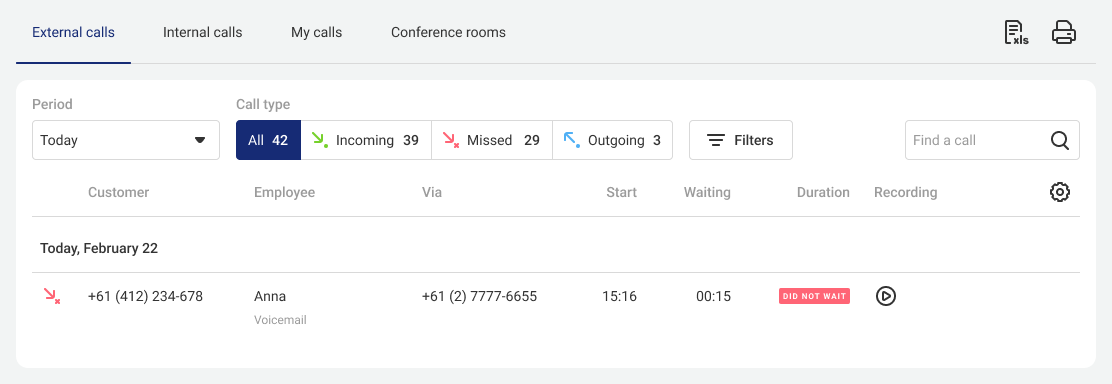Viewport: 1112px width, 384px height.
Task: Click the printer icon
Action: pyautogui.click(x=1064, y=33)
